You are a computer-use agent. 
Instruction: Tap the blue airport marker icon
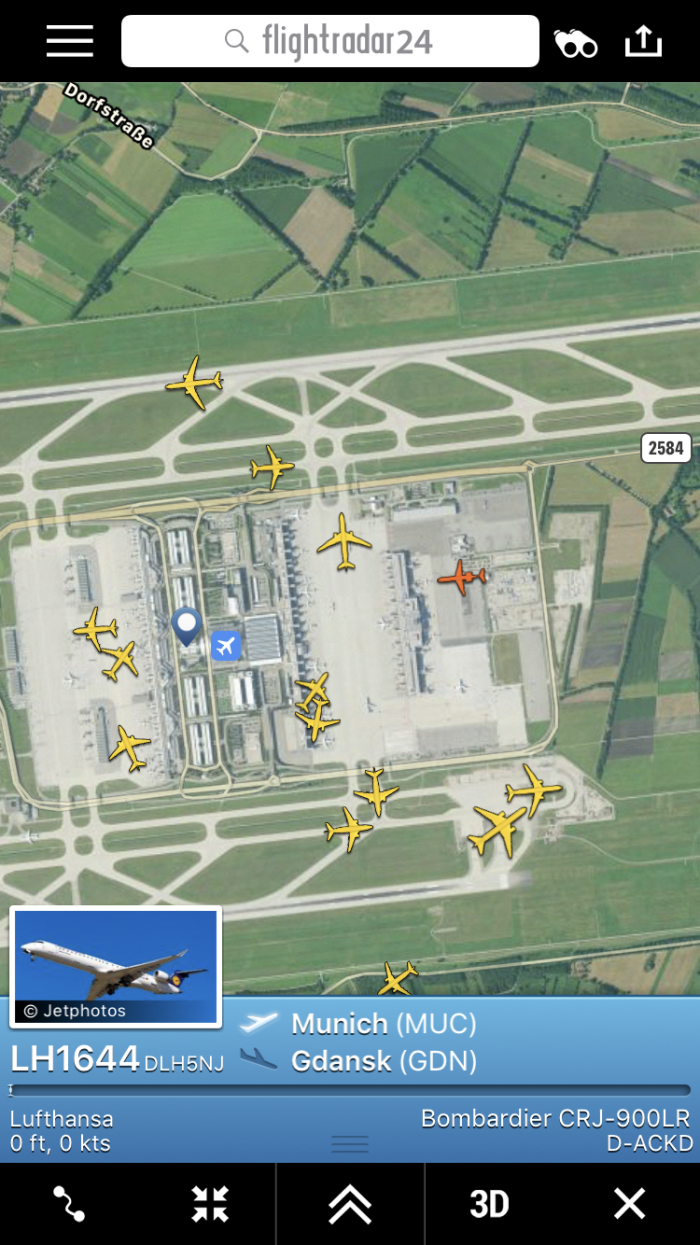pos(227,646)
